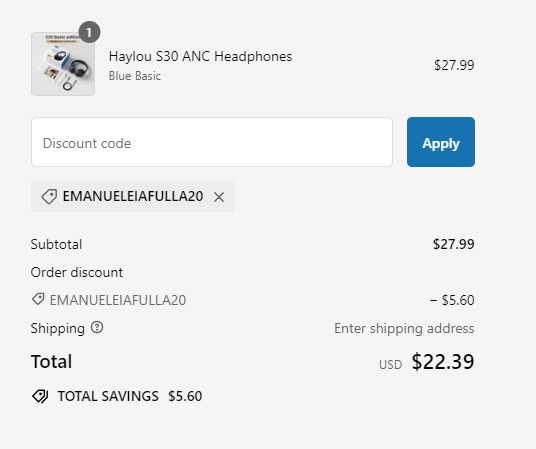This screenshot has width=536, height=449.
Task: Click the quantity badge on the product image
Action: coord(89,32)
